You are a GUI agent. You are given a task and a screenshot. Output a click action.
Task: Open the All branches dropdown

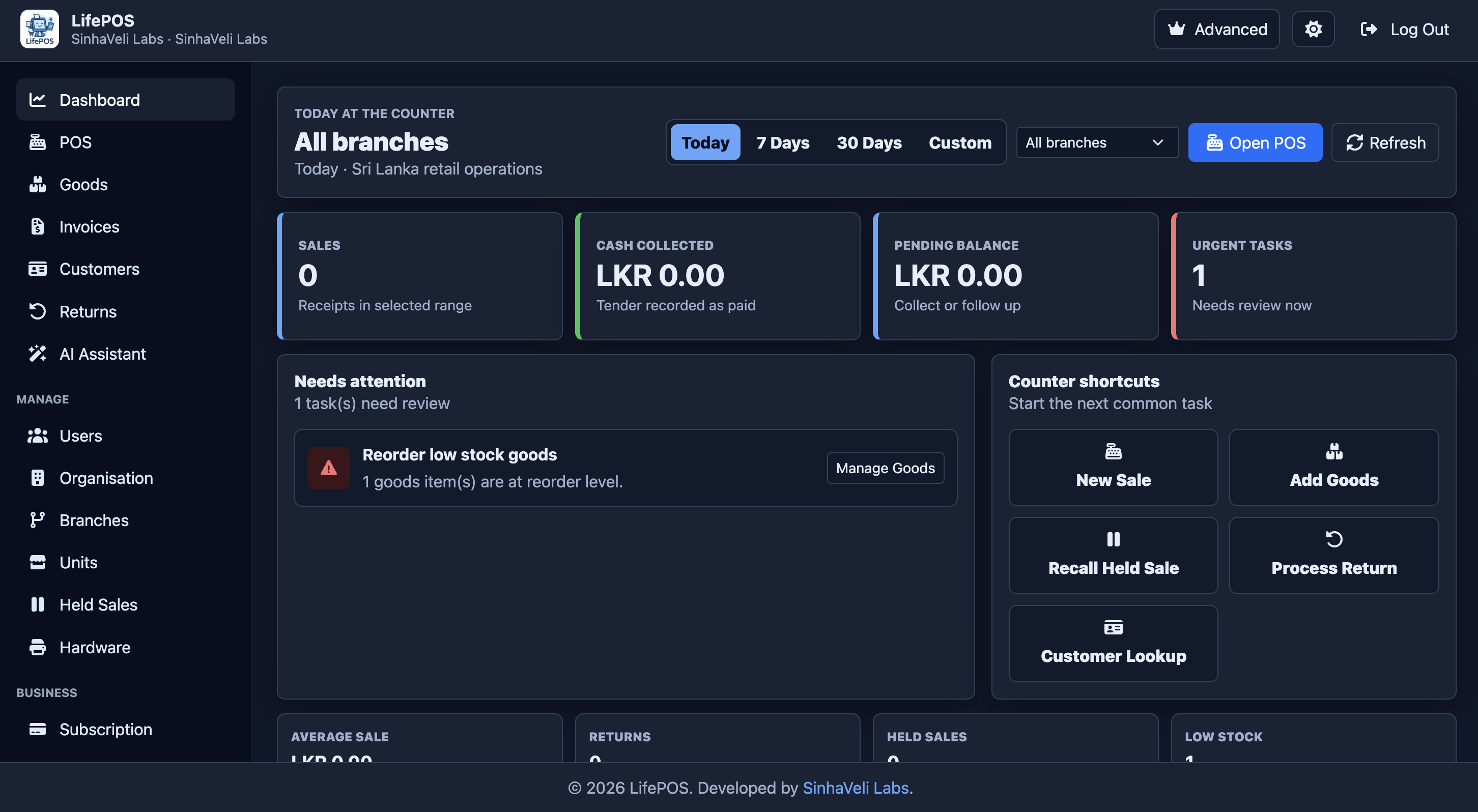(x=1097, y=142)
